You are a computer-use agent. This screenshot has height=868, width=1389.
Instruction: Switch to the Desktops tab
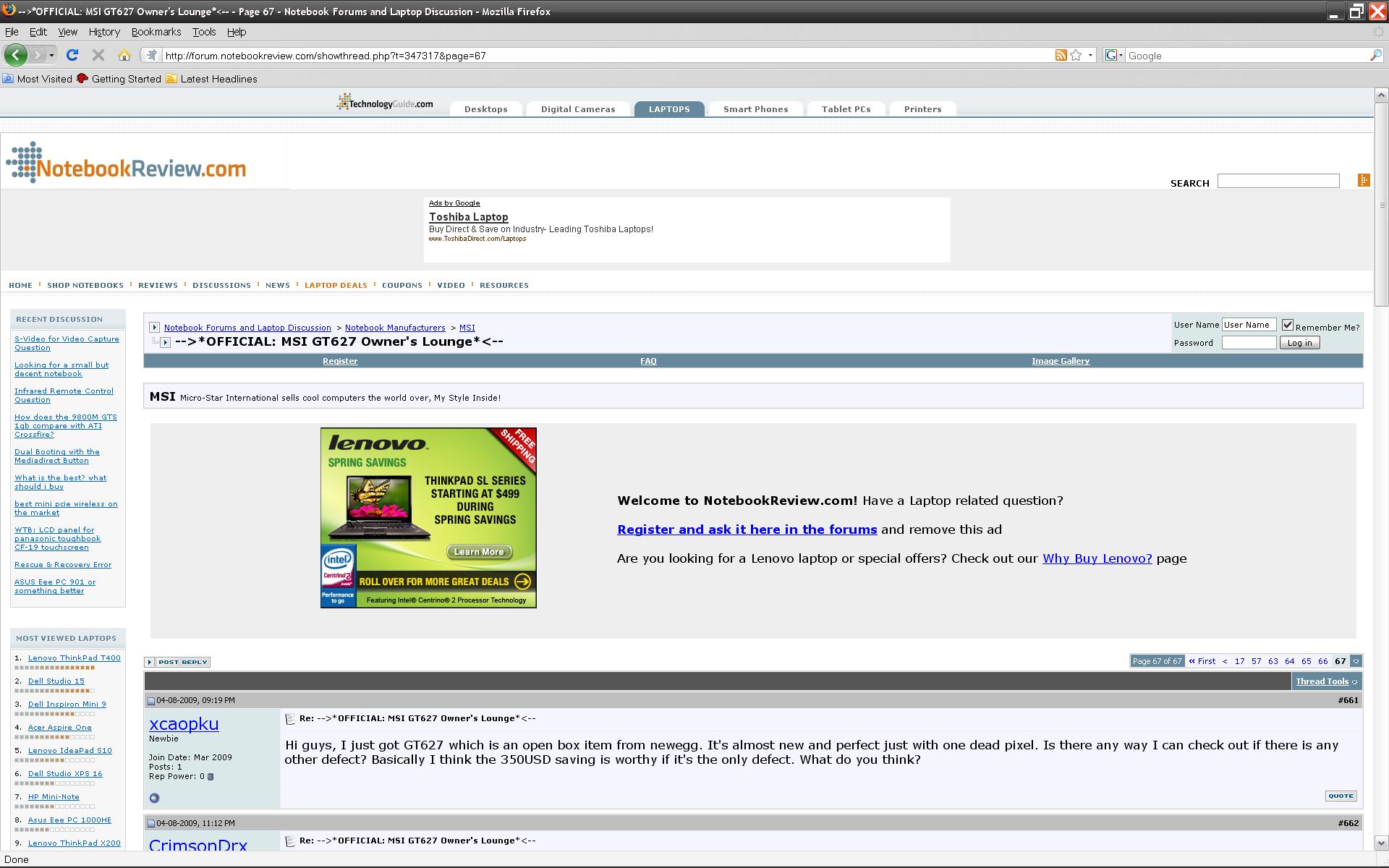click(485, 109)
